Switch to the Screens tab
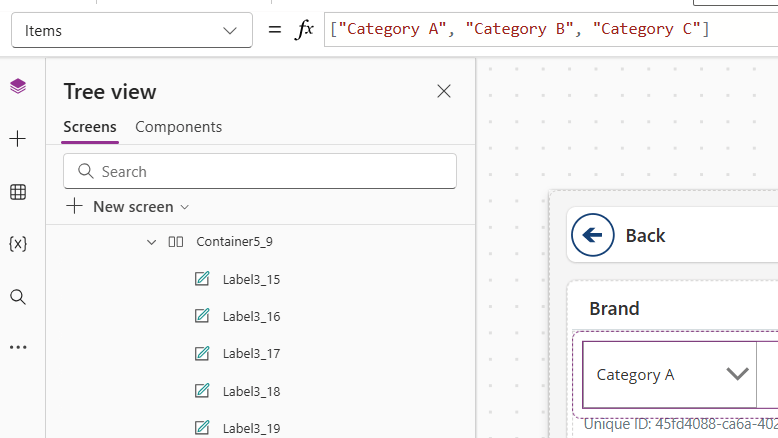Image resolution: width=778 pixels, height=438 pixels. click(90, 127)
